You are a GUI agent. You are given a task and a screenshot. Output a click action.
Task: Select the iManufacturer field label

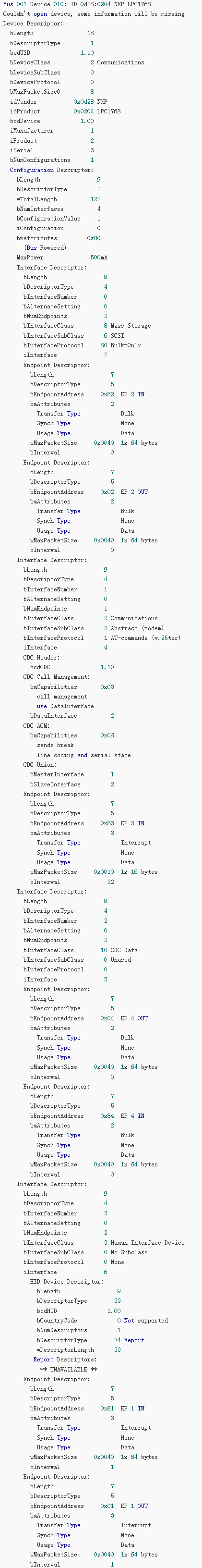[32, 131]
